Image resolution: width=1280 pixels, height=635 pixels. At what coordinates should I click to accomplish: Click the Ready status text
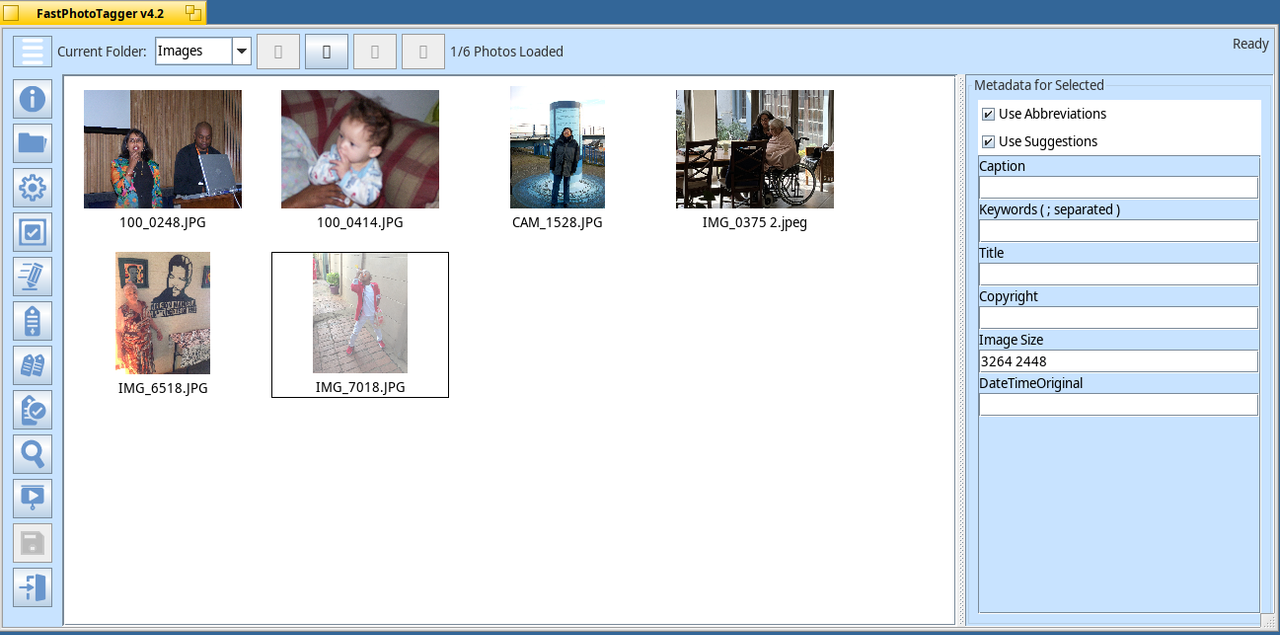[x=1250, y=44]
